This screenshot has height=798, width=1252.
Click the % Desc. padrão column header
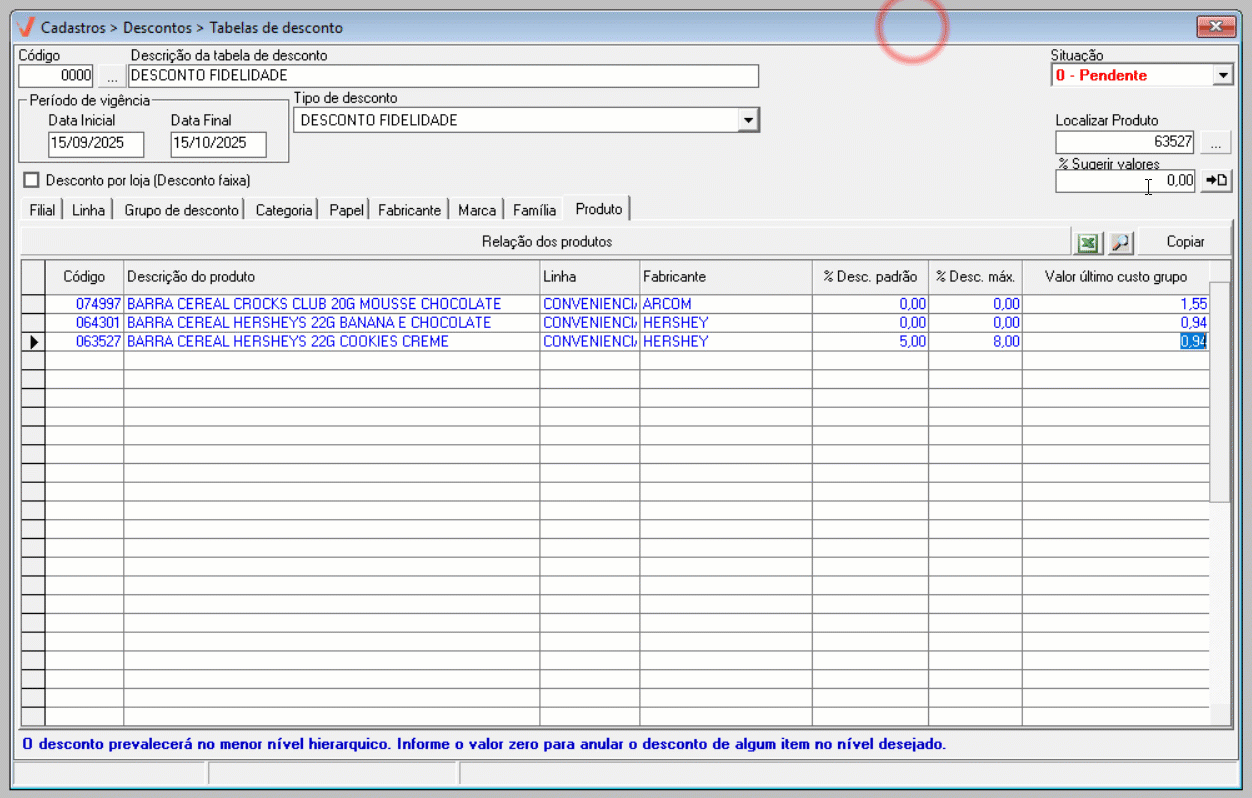869,276
